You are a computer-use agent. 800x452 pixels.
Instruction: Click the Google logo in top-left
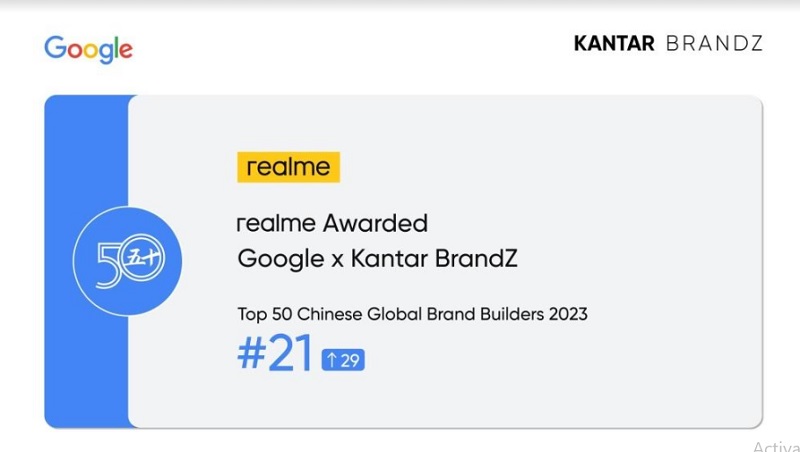(x=88, y=48)
